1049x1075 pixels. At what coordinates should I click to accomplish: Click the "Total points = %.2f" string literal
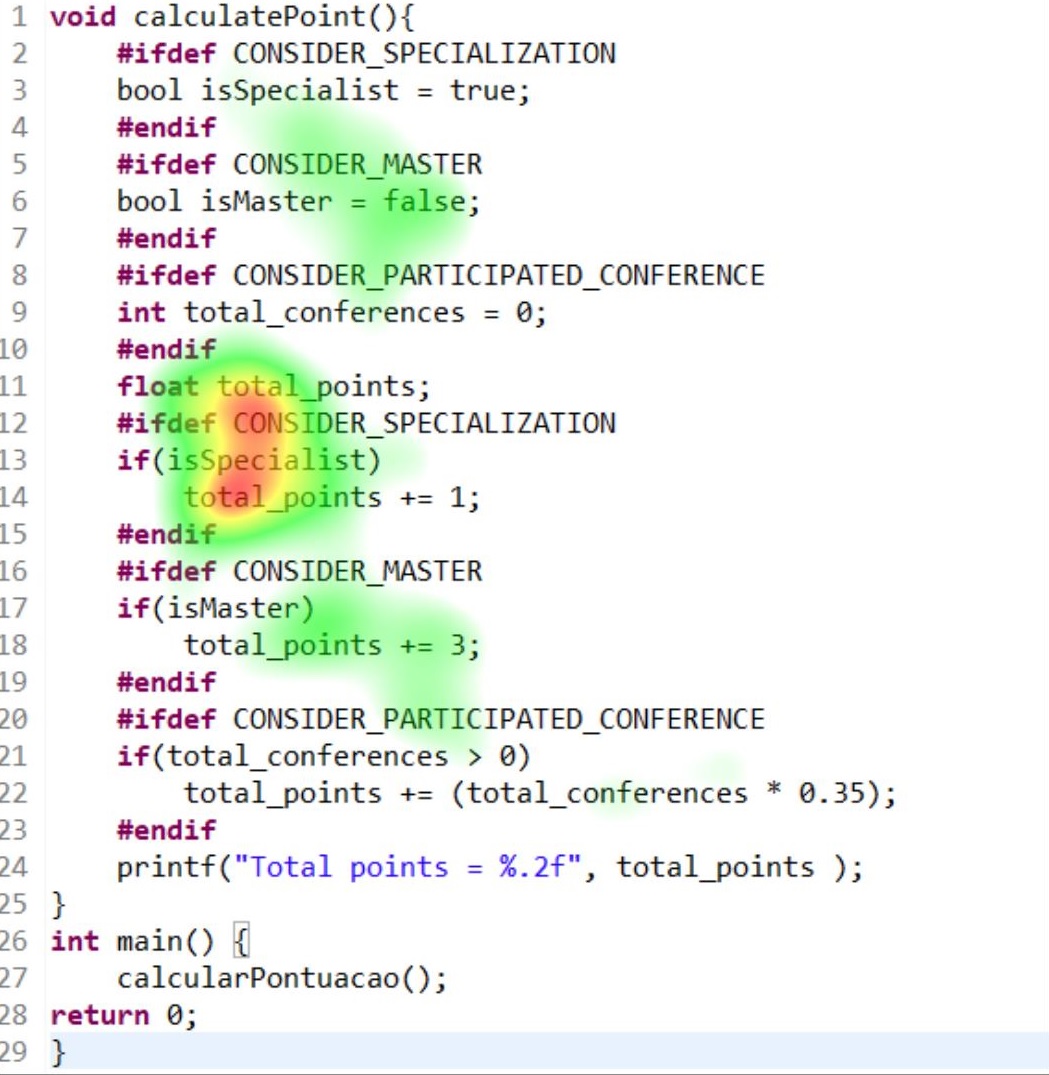point(416,867)
